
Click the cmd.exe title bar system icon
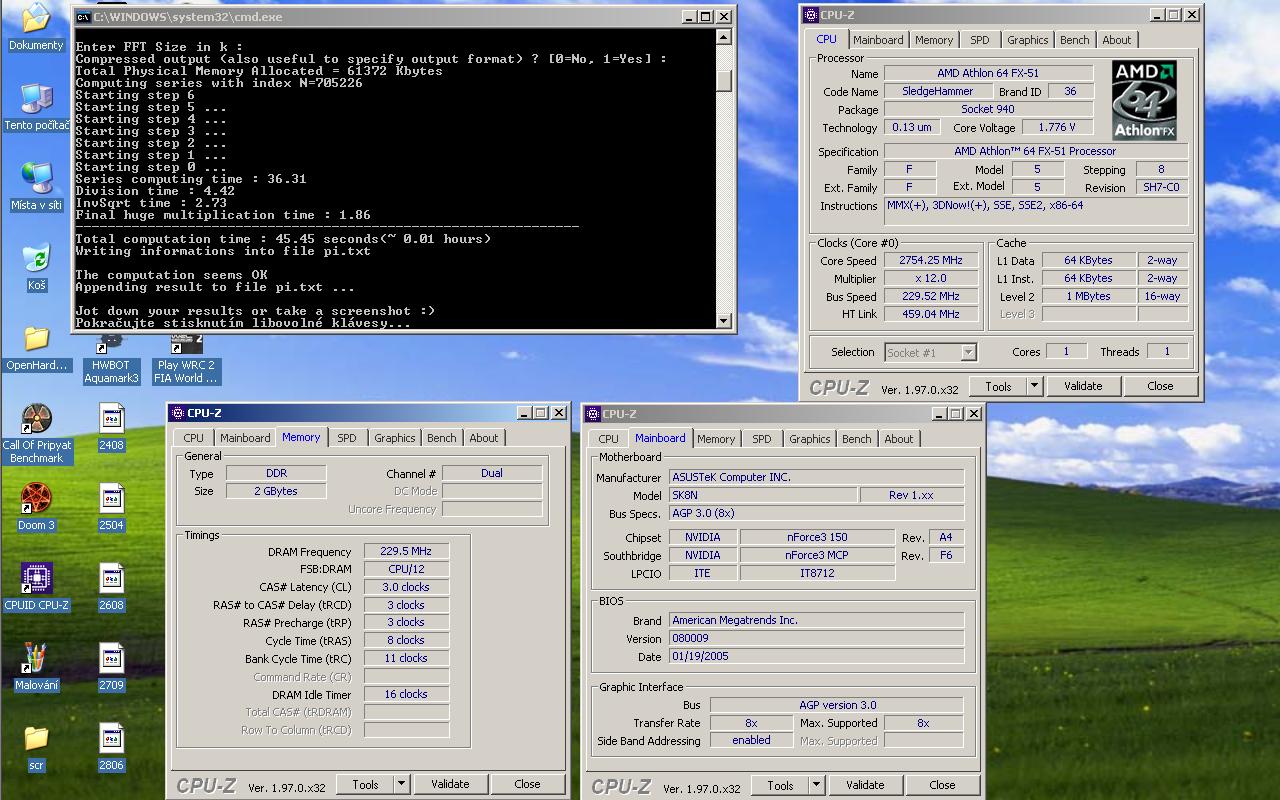pos(83,16)
